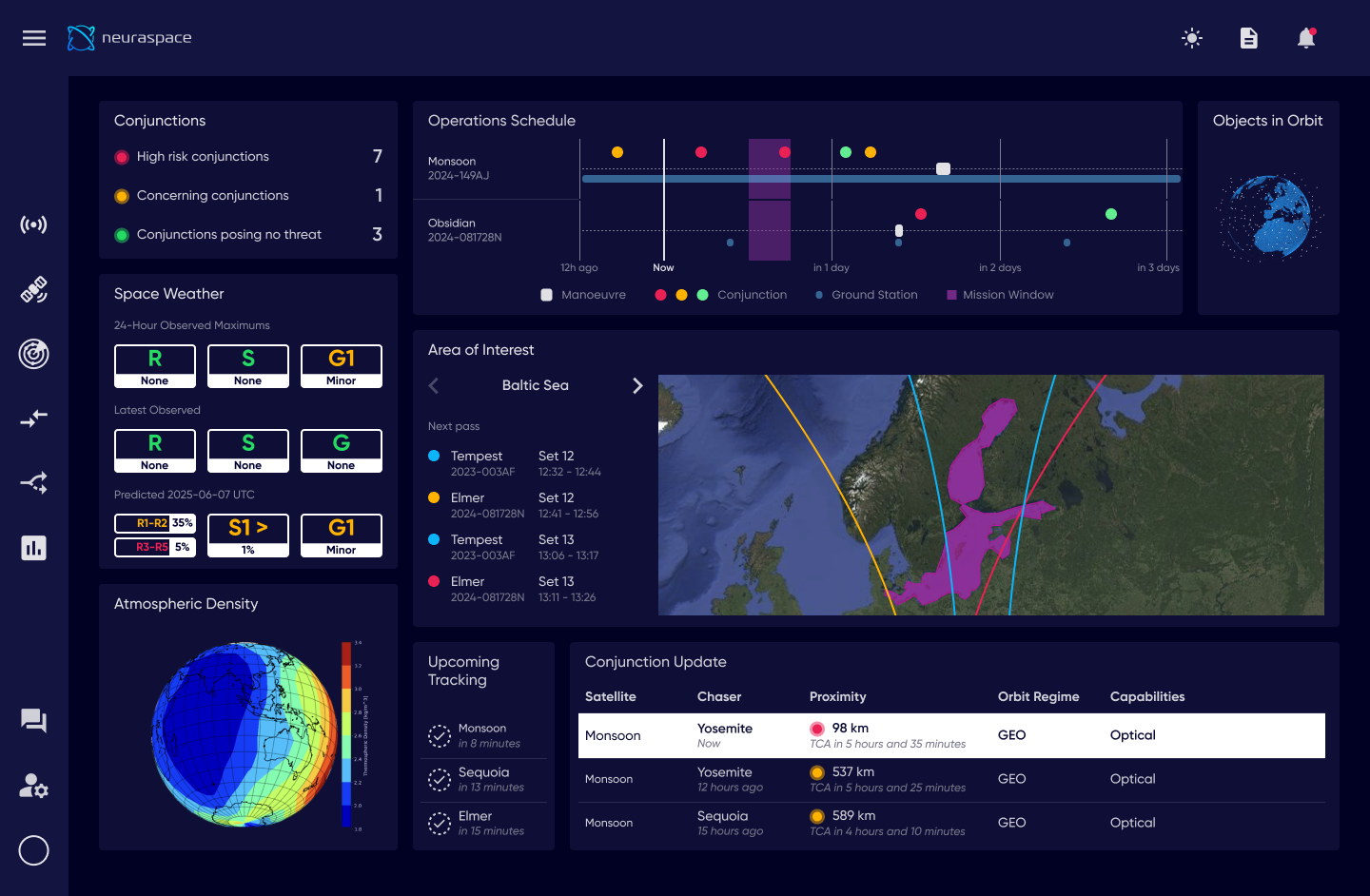
Task: Open user settings via person-gear icon
Action: (33, 786)
